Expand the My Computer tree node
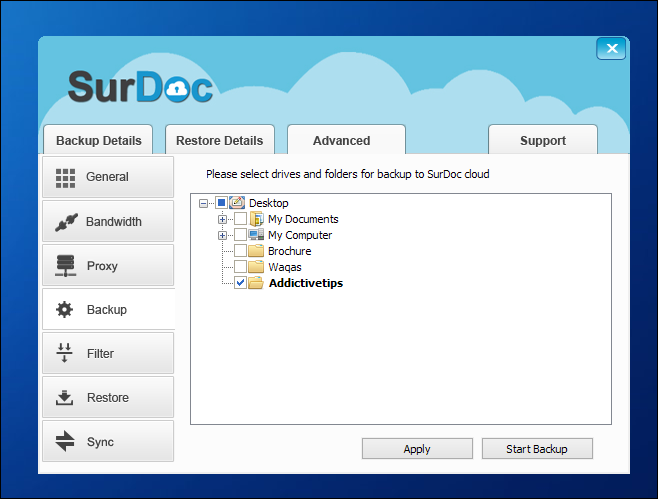Image resolution: width=658 pixels, height=499 pixels. pos(222,235)
